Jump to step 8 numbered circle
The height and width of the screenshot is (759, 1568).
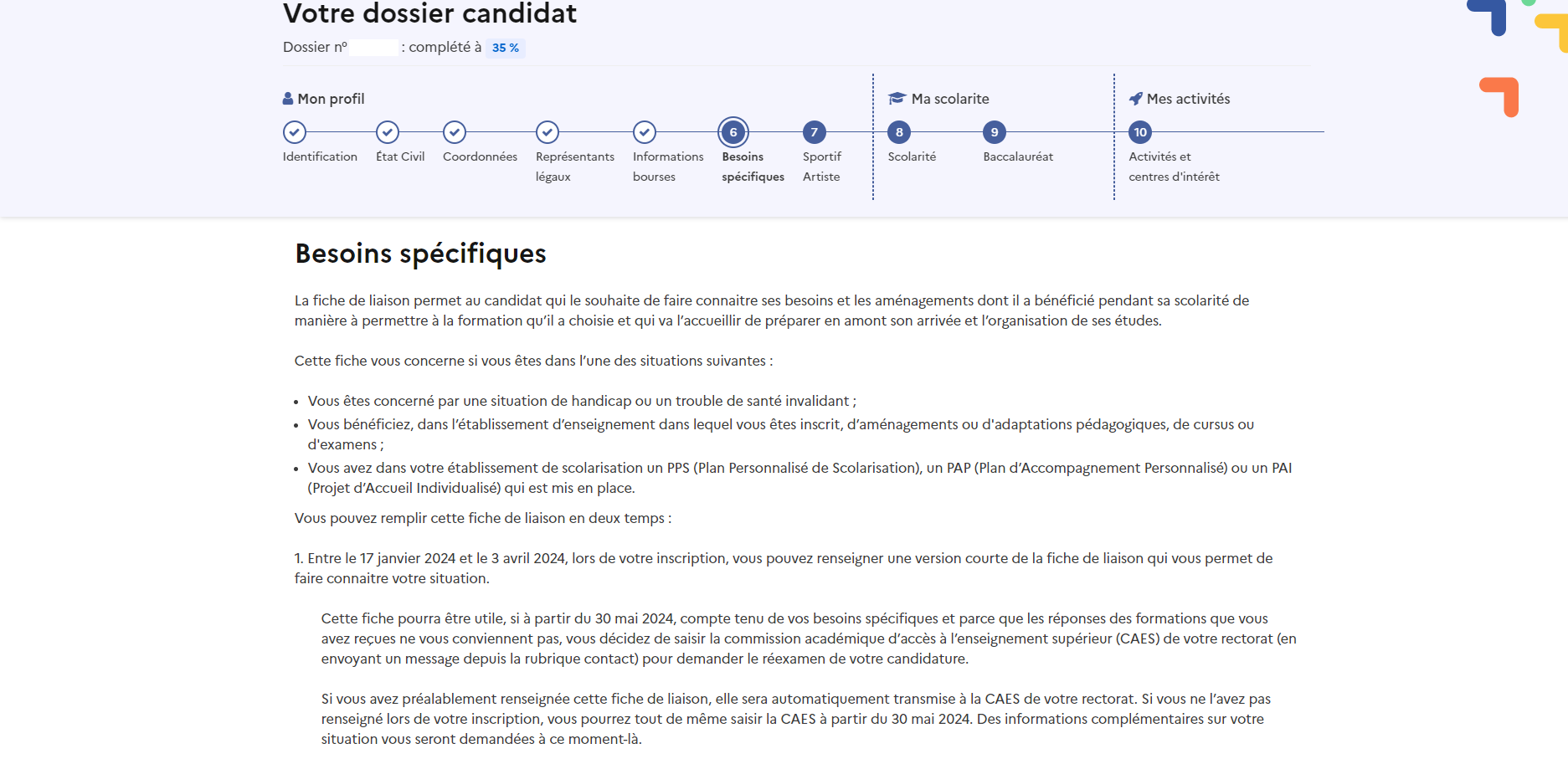[x=898, y=132]
